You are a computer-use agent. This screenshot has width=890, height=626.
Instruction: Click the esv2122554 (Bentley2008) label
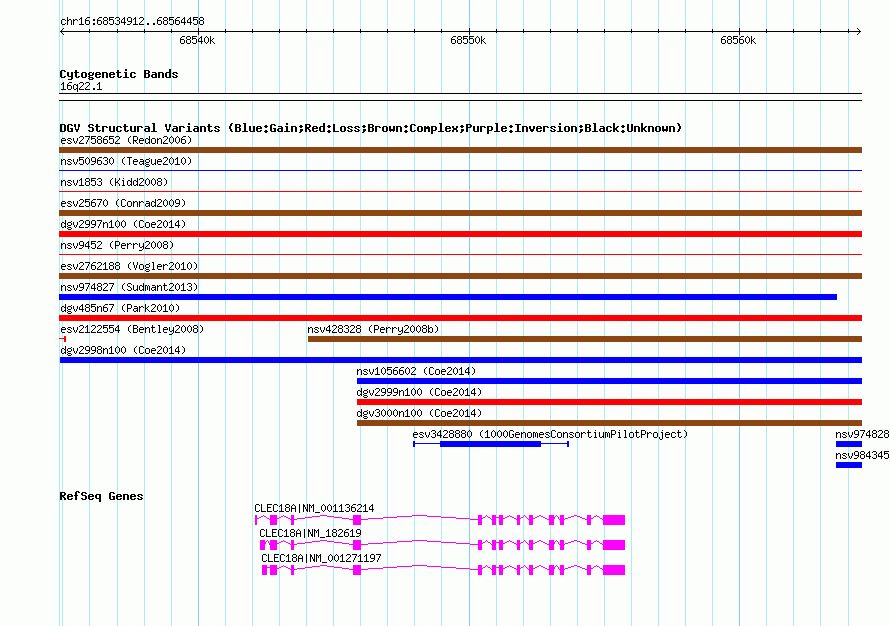click(132, 329)
